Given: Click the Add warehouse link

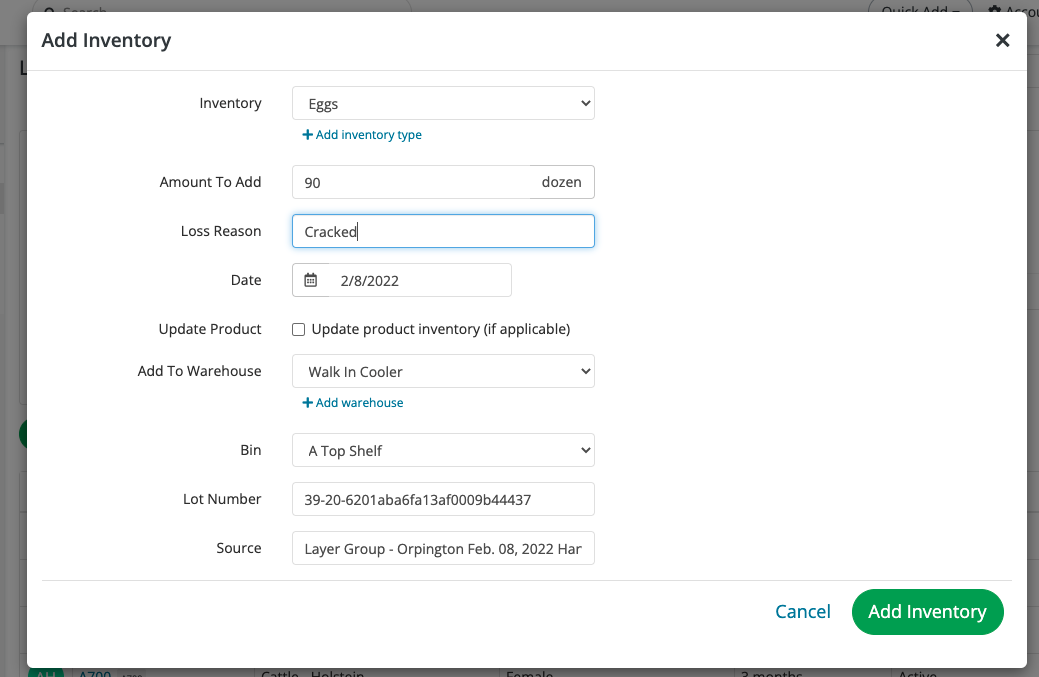Looking at the screenshot, I should 359,403.
